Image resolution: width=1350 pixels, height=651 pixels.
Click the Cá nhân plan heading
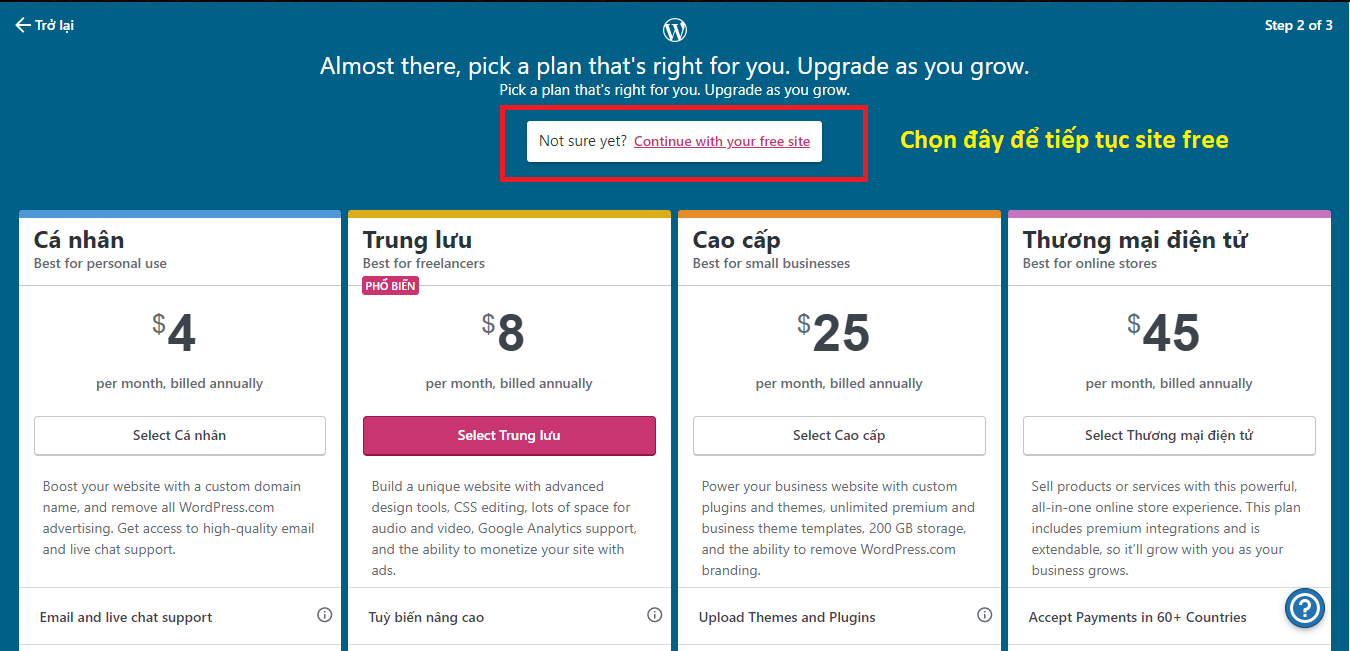(x=79, y=240)
